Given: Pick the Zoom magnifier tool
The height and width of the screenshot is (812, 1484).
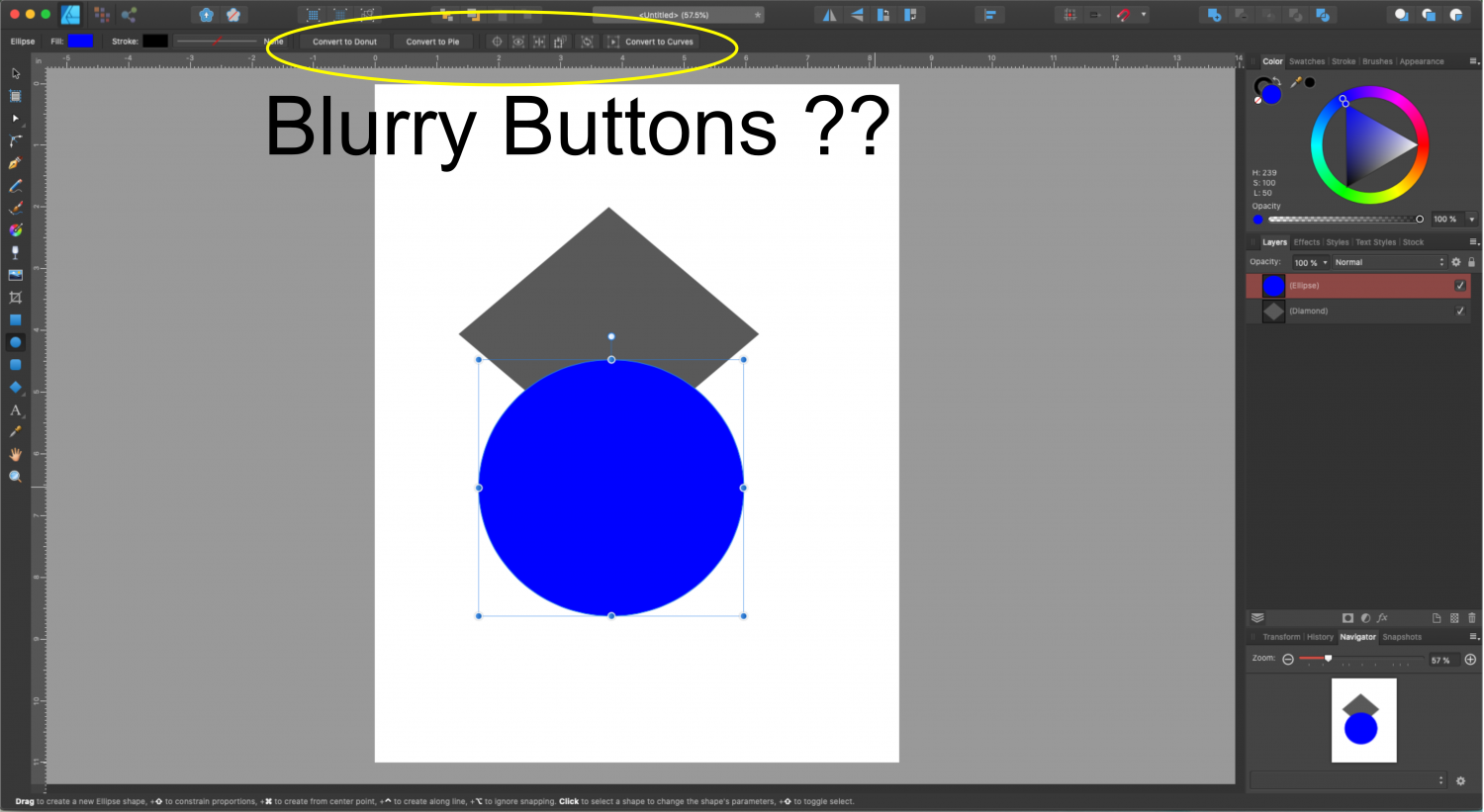Looking at the screenshot, I should coord(15,477).
